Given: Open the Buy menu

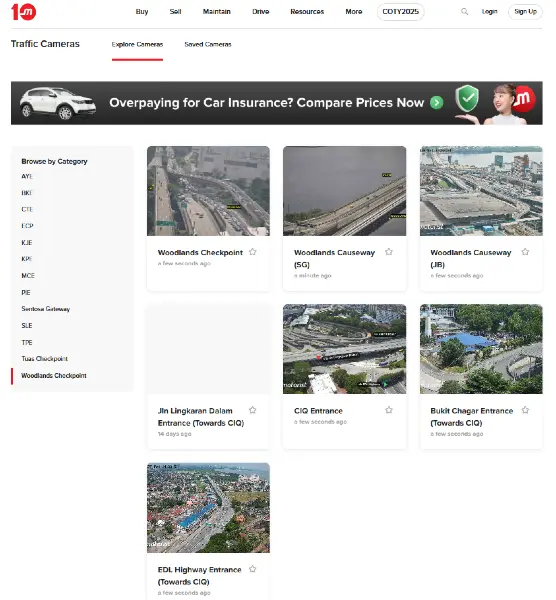Looking at the screenshot, I should [x=142, y=11].
